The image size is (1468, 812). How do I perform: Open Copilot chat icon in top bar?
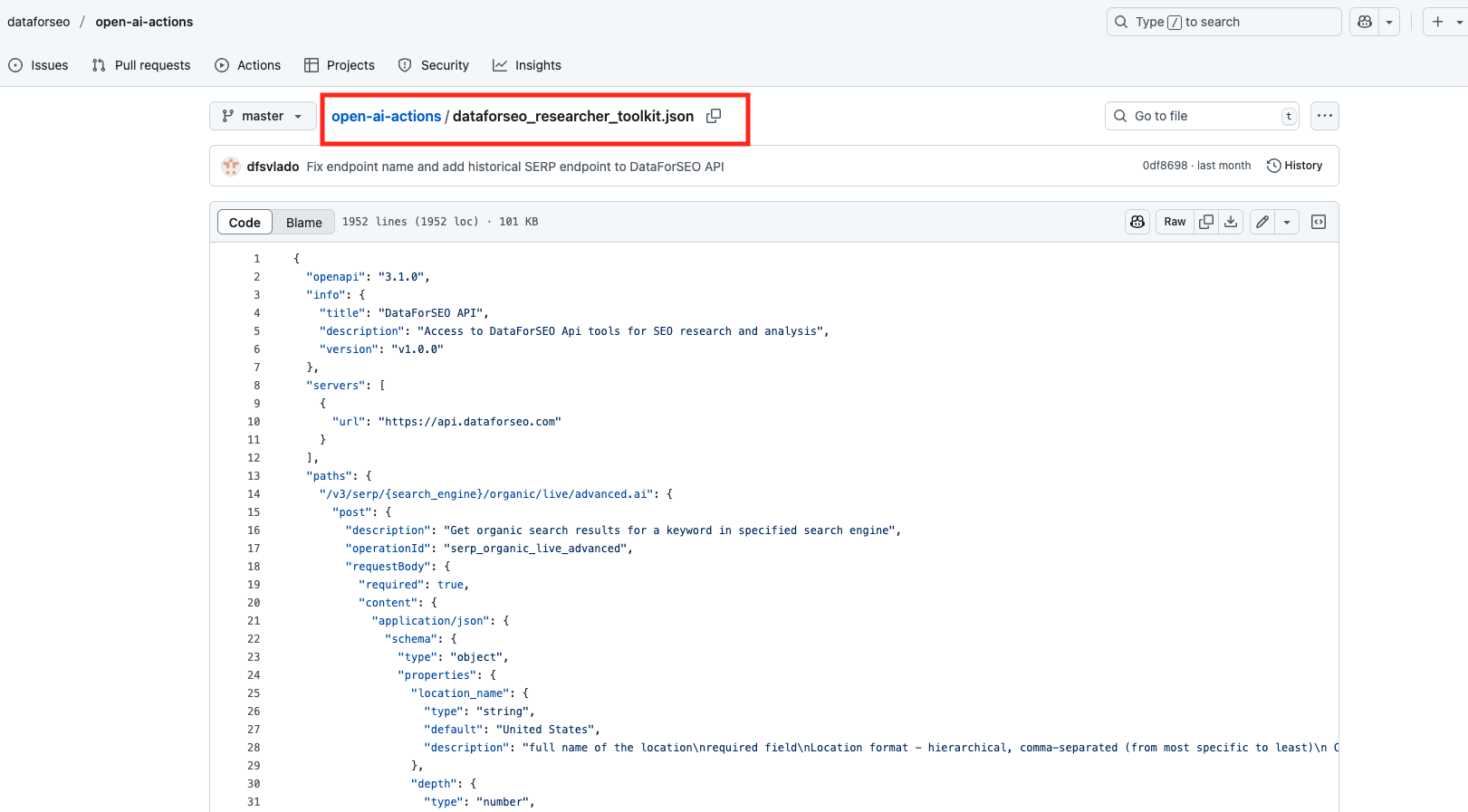(1364, 22)
